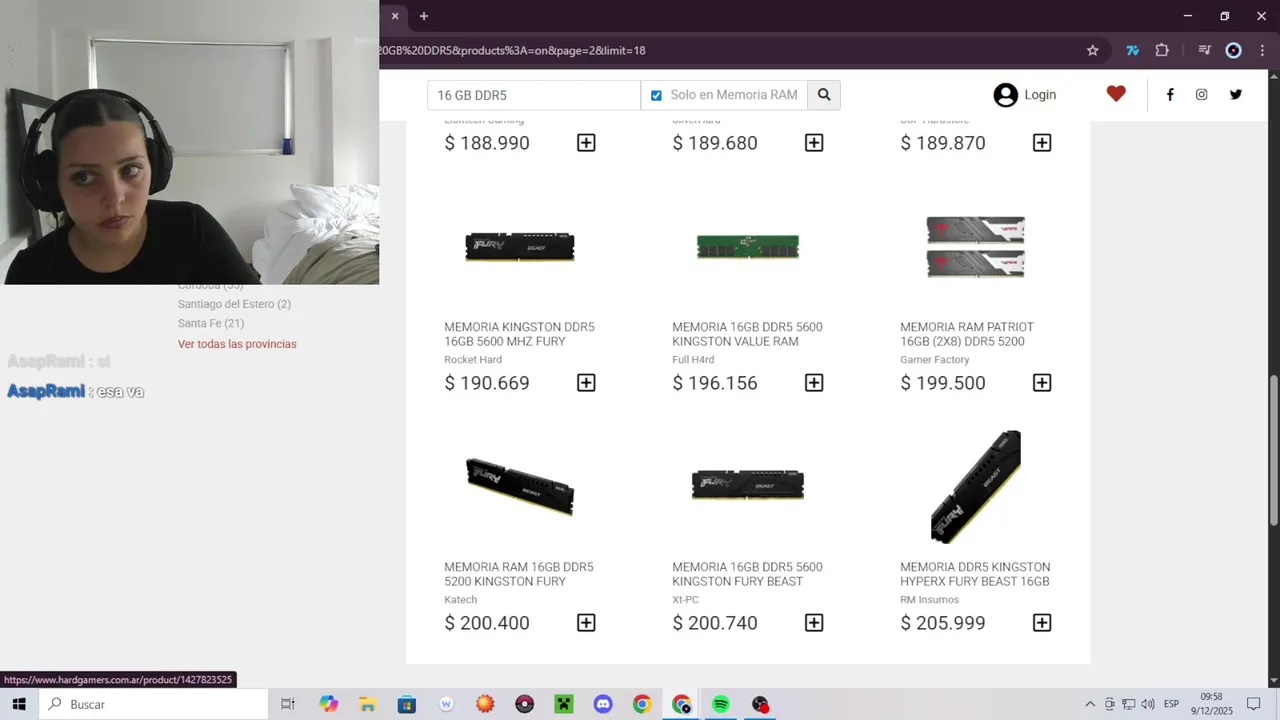1280x720 pixels.
Task: Open the Windows Start menu
Action: [19, 704]
